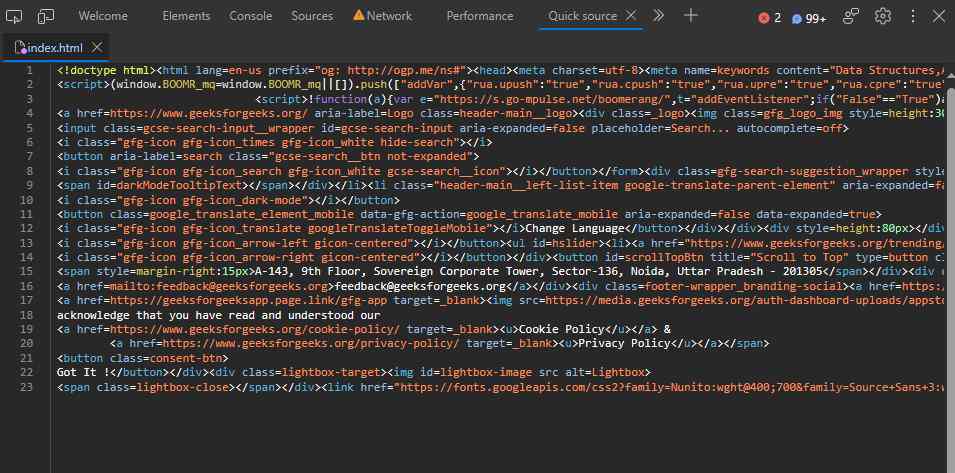
Task: Click google_translate_element_mobile class text
Action: 252,214
